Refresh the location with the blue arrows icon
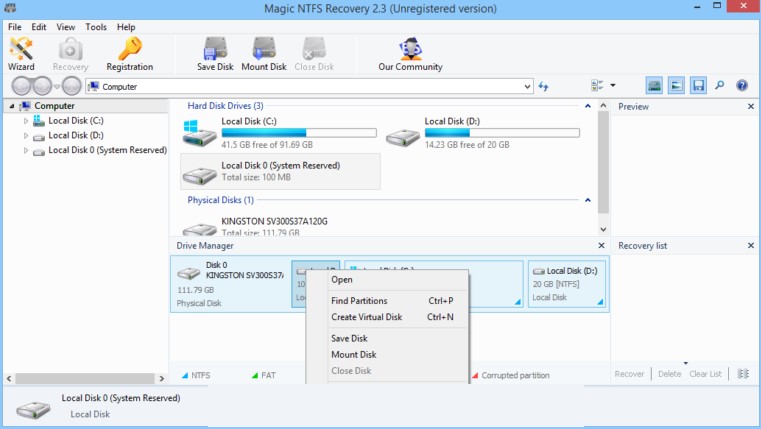 [x=543, y=86]
